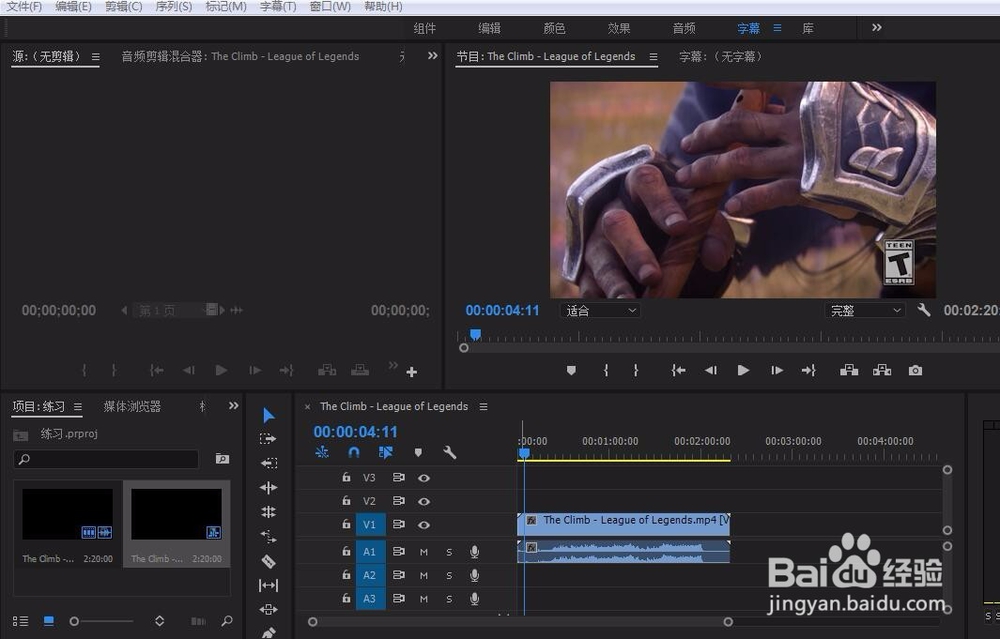
Task: Click project panel search field
Action: tap(106, 459)
